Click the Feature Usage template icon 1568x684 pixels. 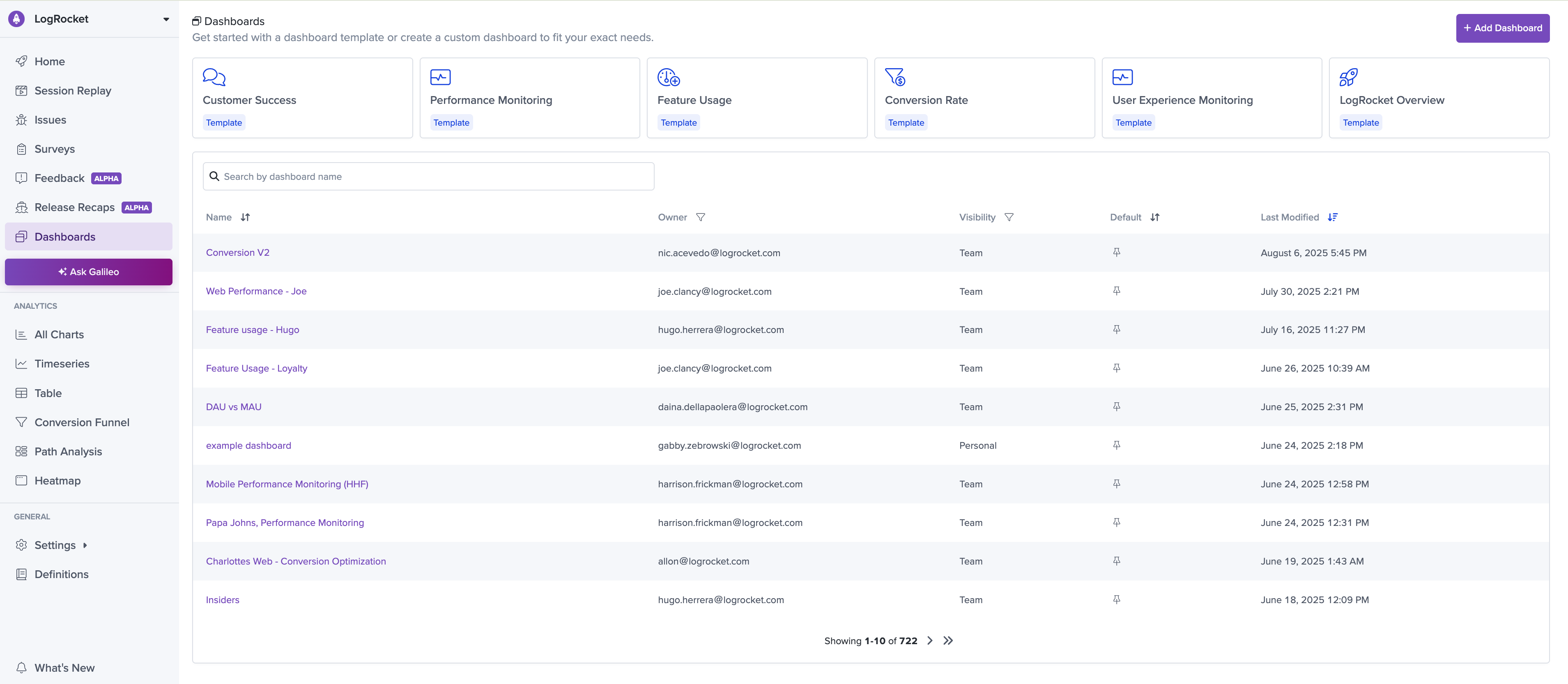[668, 77]
